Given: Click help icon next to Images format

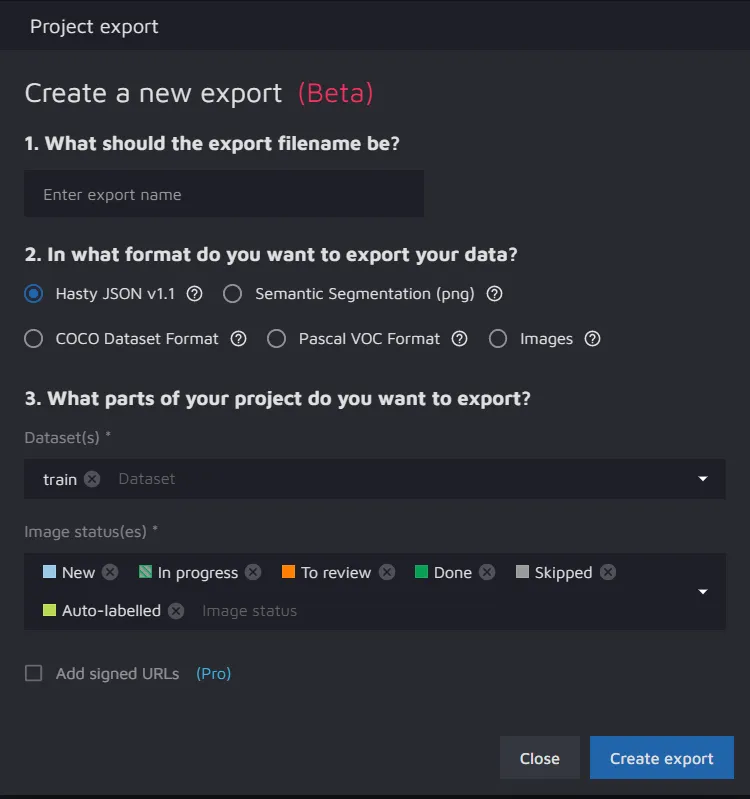Looking at the screenshot, I should [592, 339].
